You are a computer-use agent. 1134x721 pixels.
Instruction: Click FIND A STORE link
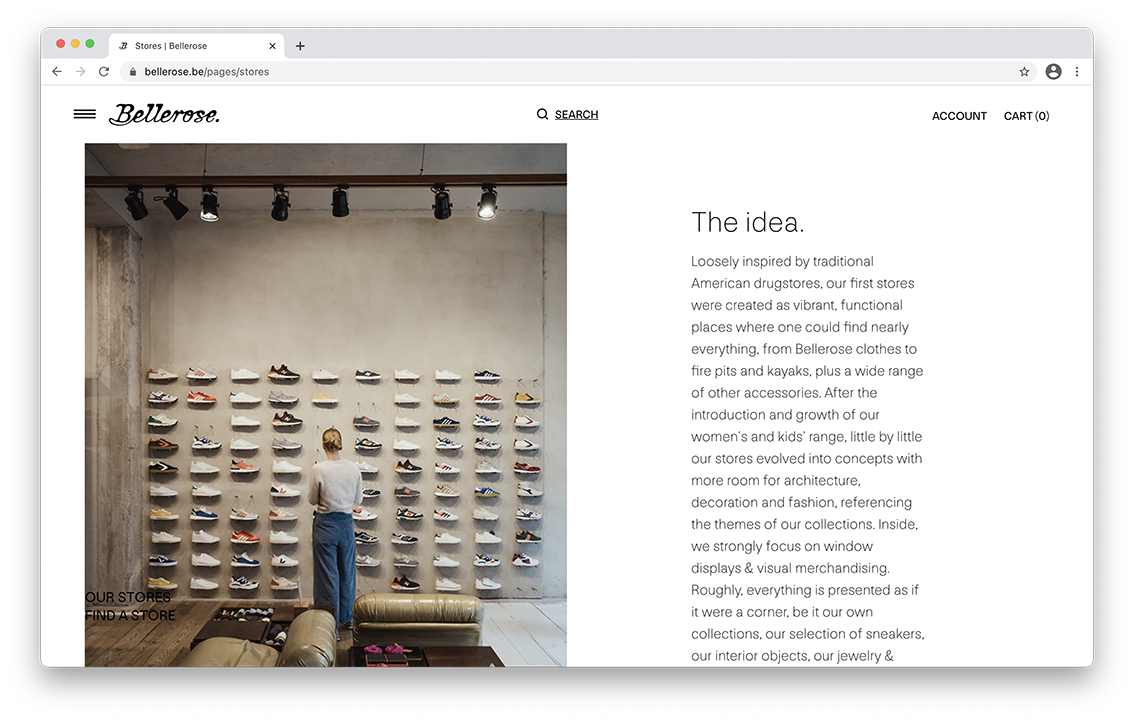130,615
